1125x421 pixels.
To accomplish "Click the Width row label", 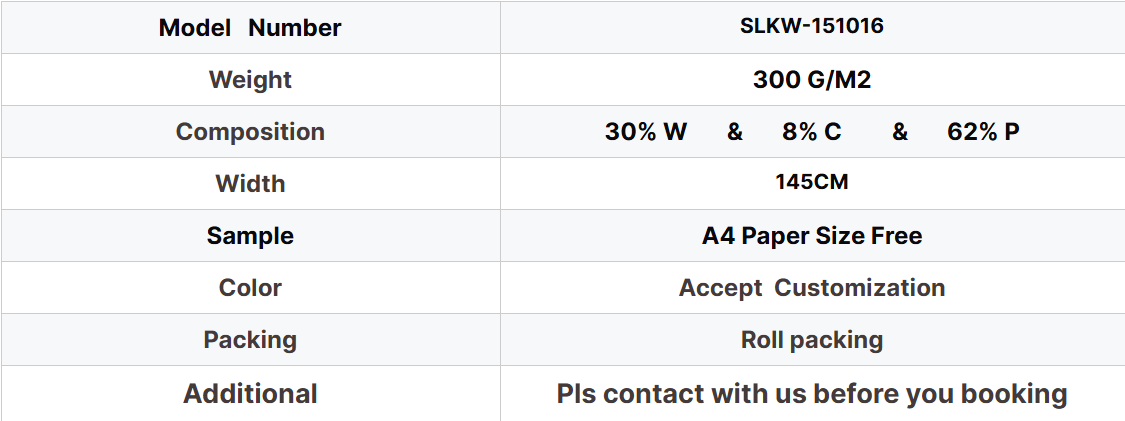I will click(x=250, y=184).
